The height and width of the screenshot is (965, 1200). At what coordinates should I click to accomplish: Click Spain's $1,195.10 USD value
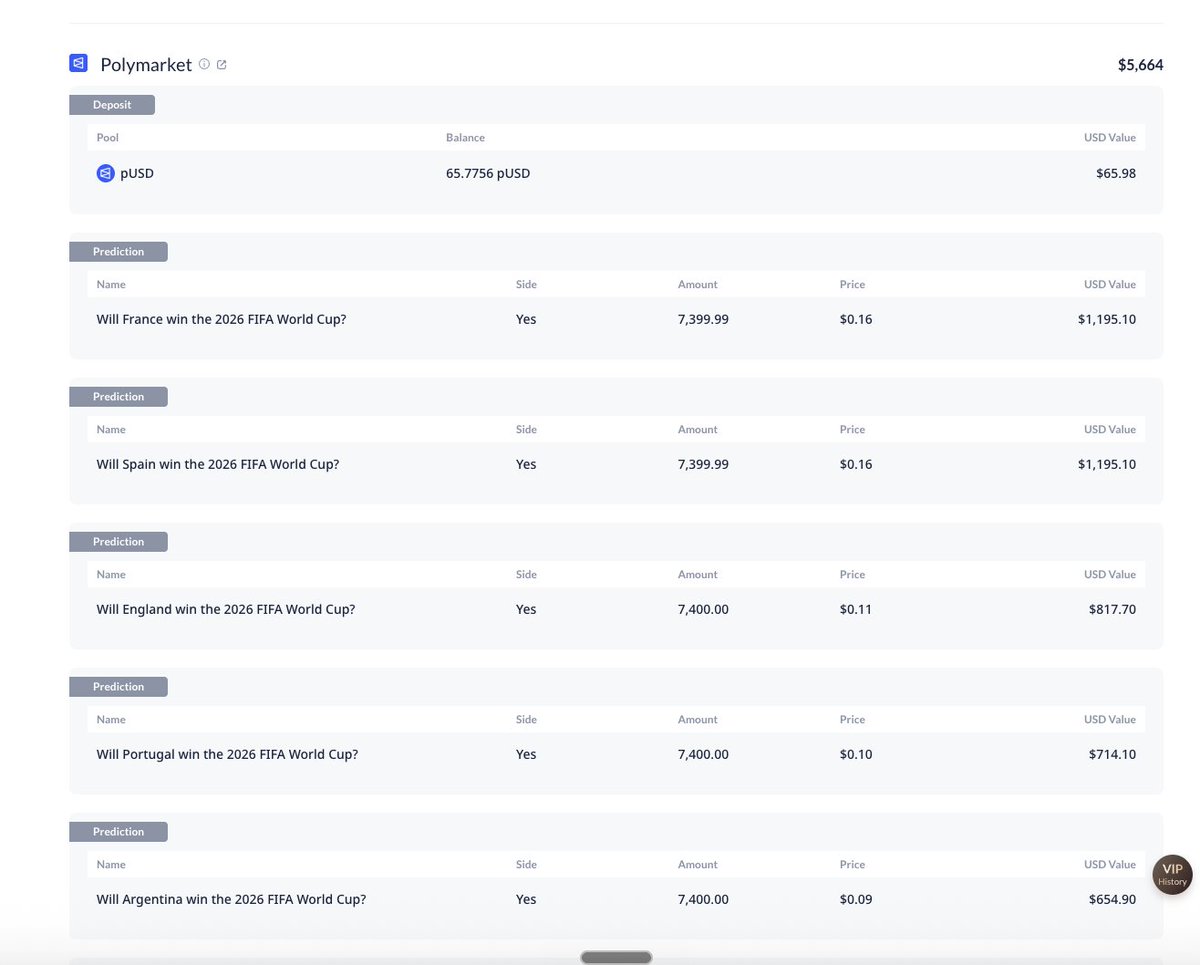pyautogui.click(x=1107, y=464)
